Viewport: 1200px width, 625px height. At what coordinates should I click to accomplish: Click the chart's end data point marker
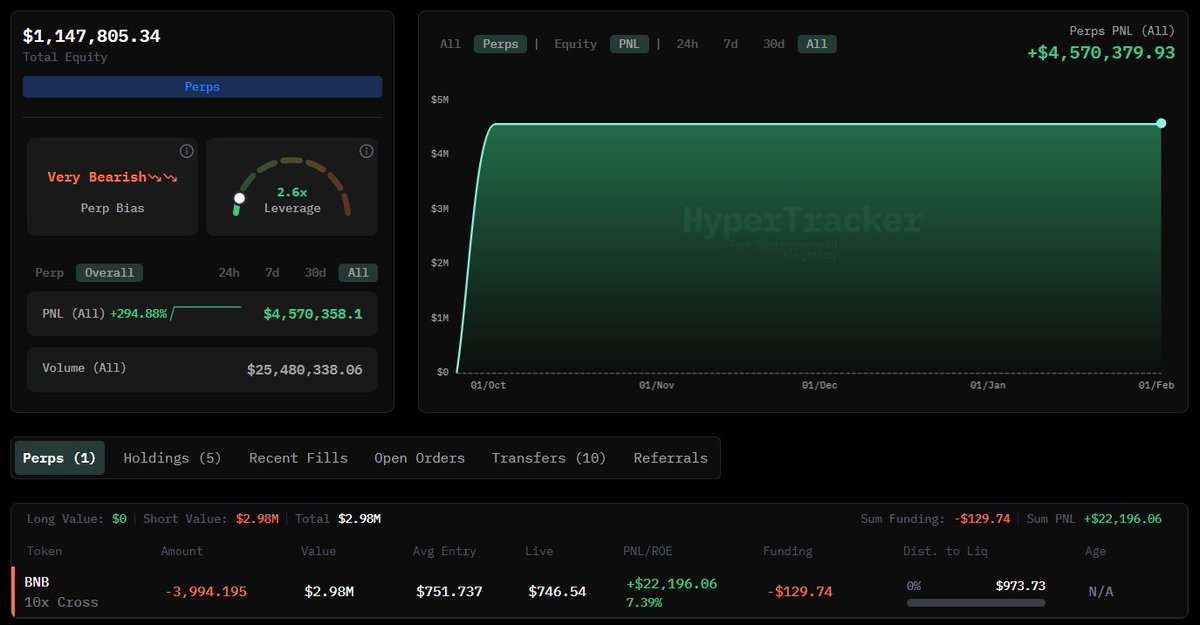point(1161,123)
